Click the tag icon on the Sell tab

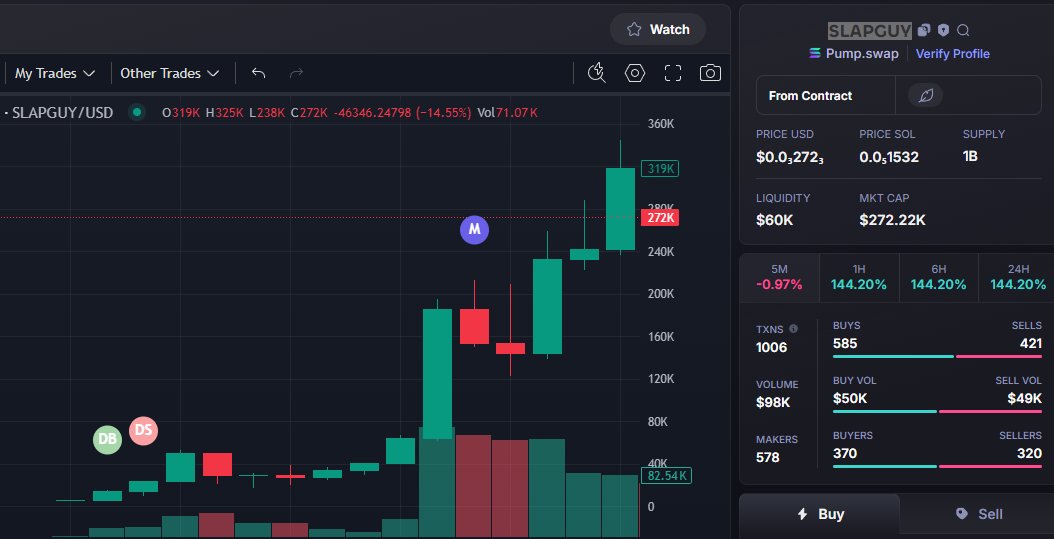(962, 514)
